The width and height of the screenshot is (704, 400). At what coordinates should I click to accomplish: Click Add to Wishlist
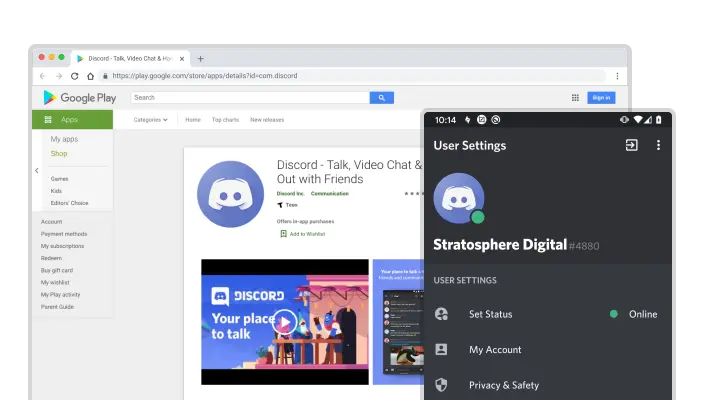pyautogui.click(x=303, y=234)
